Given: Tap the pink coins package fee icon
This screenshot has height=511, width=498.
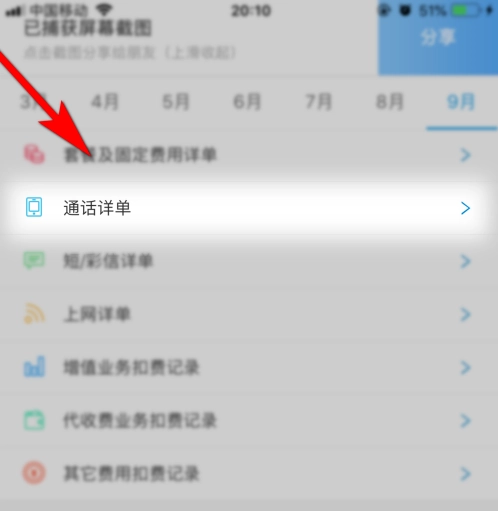Looking at the screenshot, I should (34, 154).
